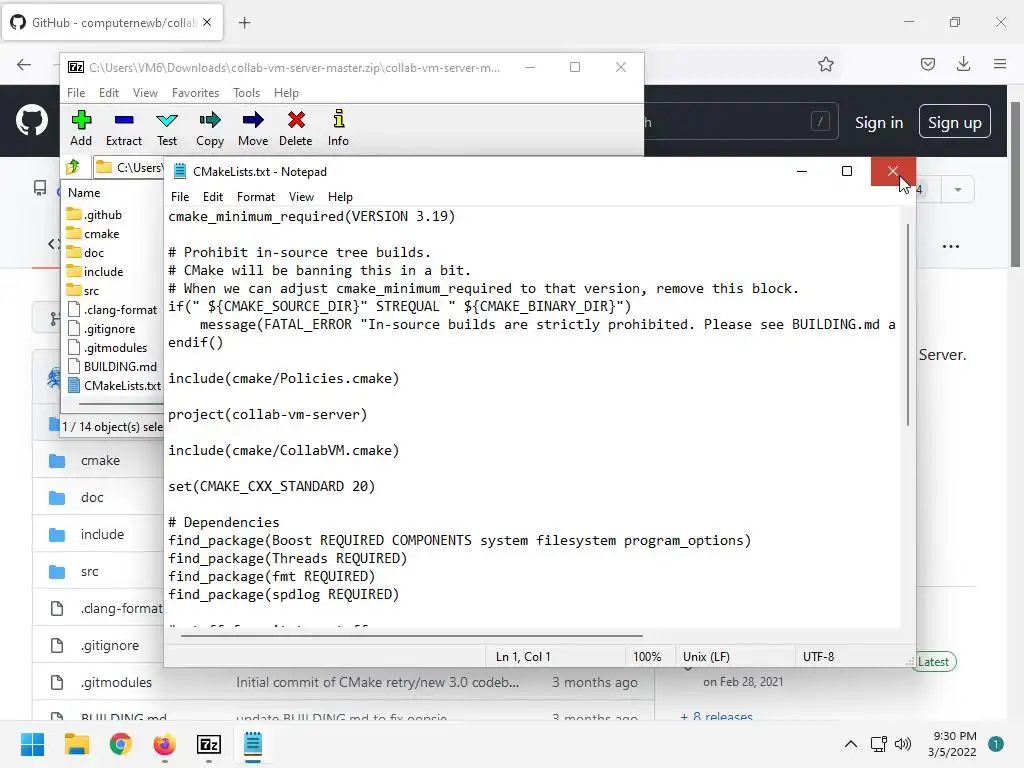Open File Explorer from the taskbar

(x=76, y=744)
